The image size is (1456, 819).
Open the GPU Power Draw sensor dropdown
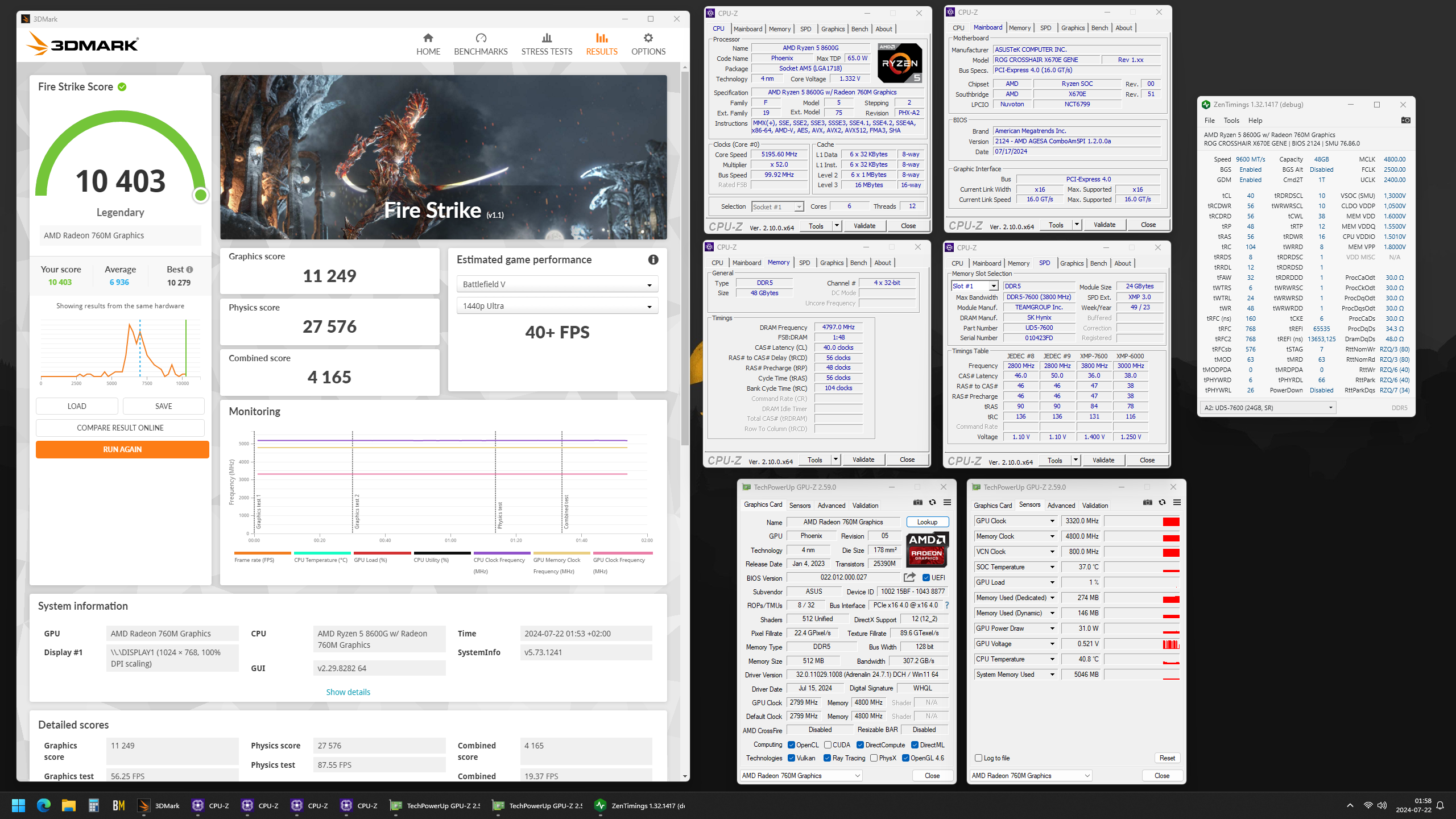point(1016,628)
